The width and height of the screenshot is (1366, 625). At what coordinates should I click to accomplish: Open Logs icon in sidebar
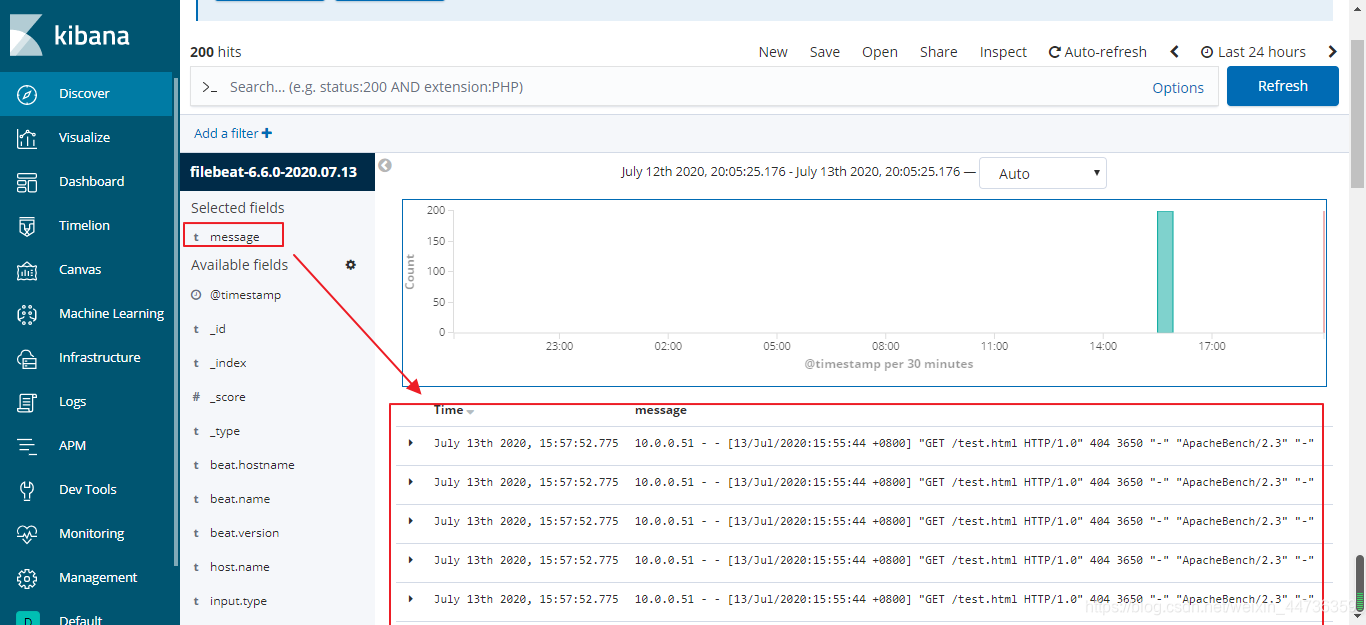click(x=28, y=402)
